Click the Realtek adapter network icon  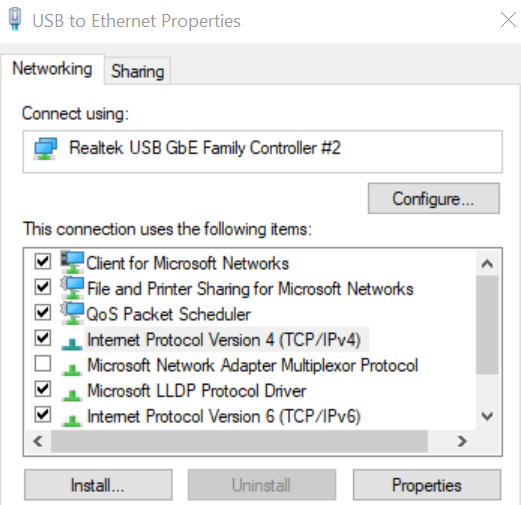[46, 149]
